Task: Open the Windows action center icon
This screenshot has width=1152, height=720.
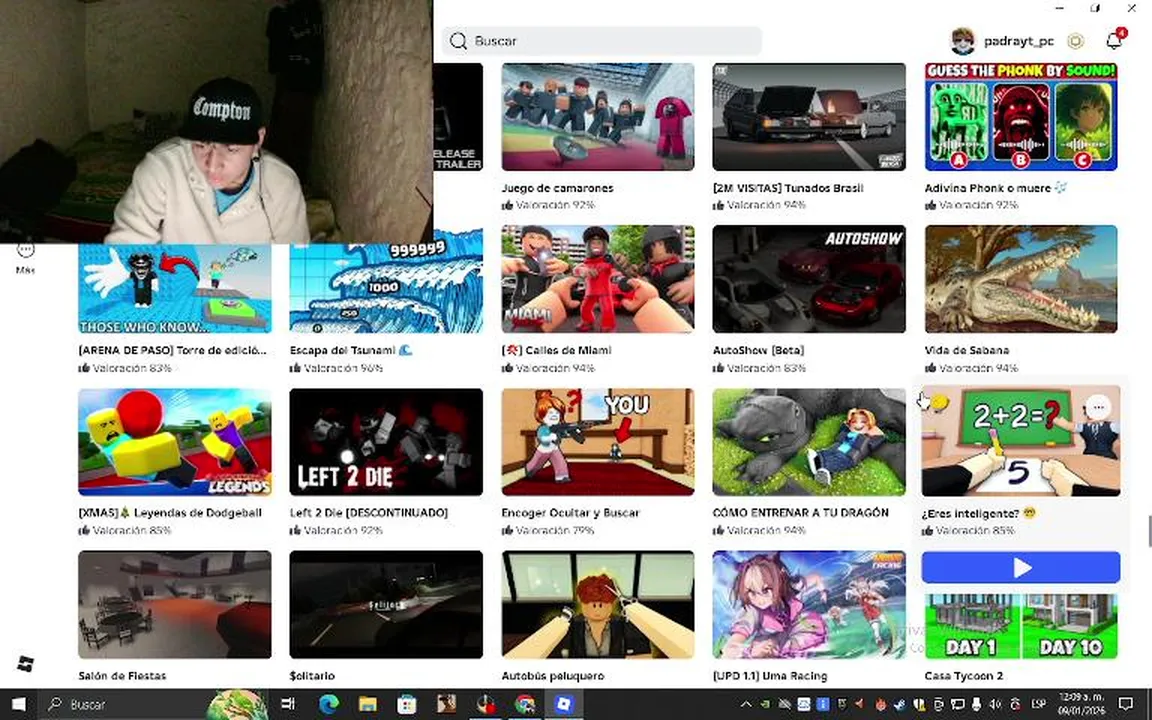Action: (x=1126, y=705)
